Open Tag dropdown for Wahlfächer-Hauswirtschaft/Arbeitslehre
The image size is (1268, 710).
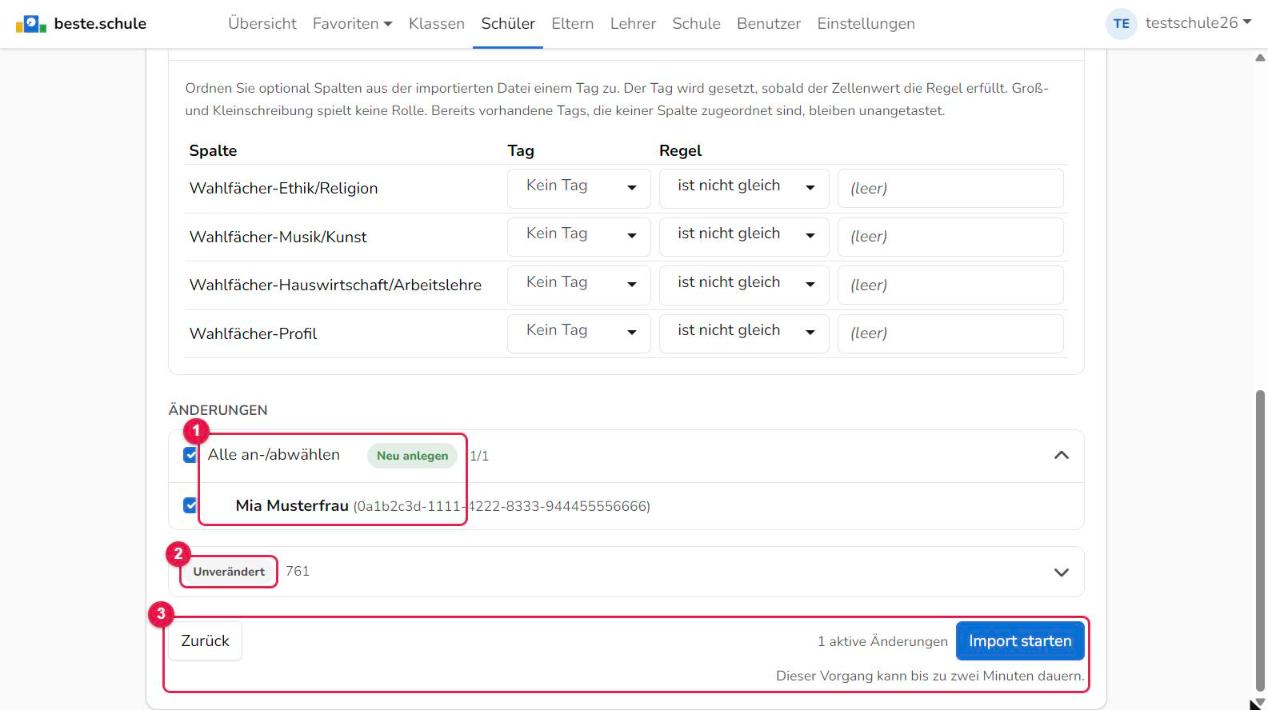tap(579, 285)
